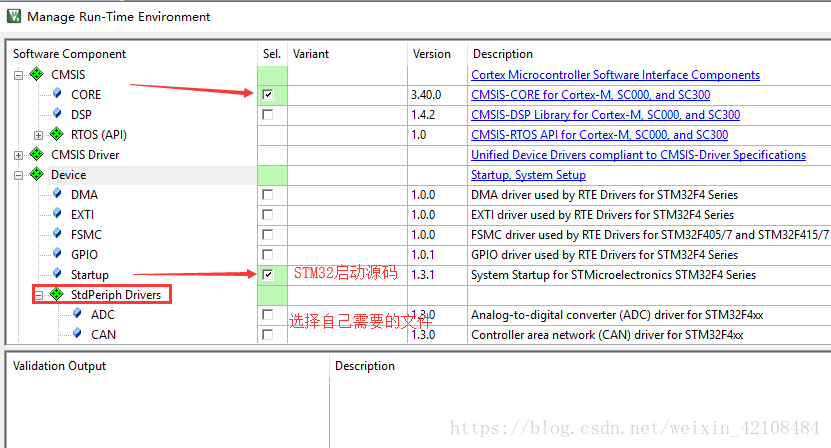Select the CMSIS Driver tree item label

85,155
